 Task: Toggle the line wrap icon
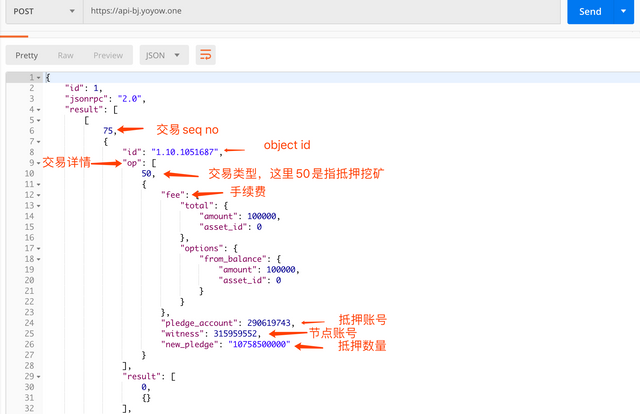click(x=206, y=55)
